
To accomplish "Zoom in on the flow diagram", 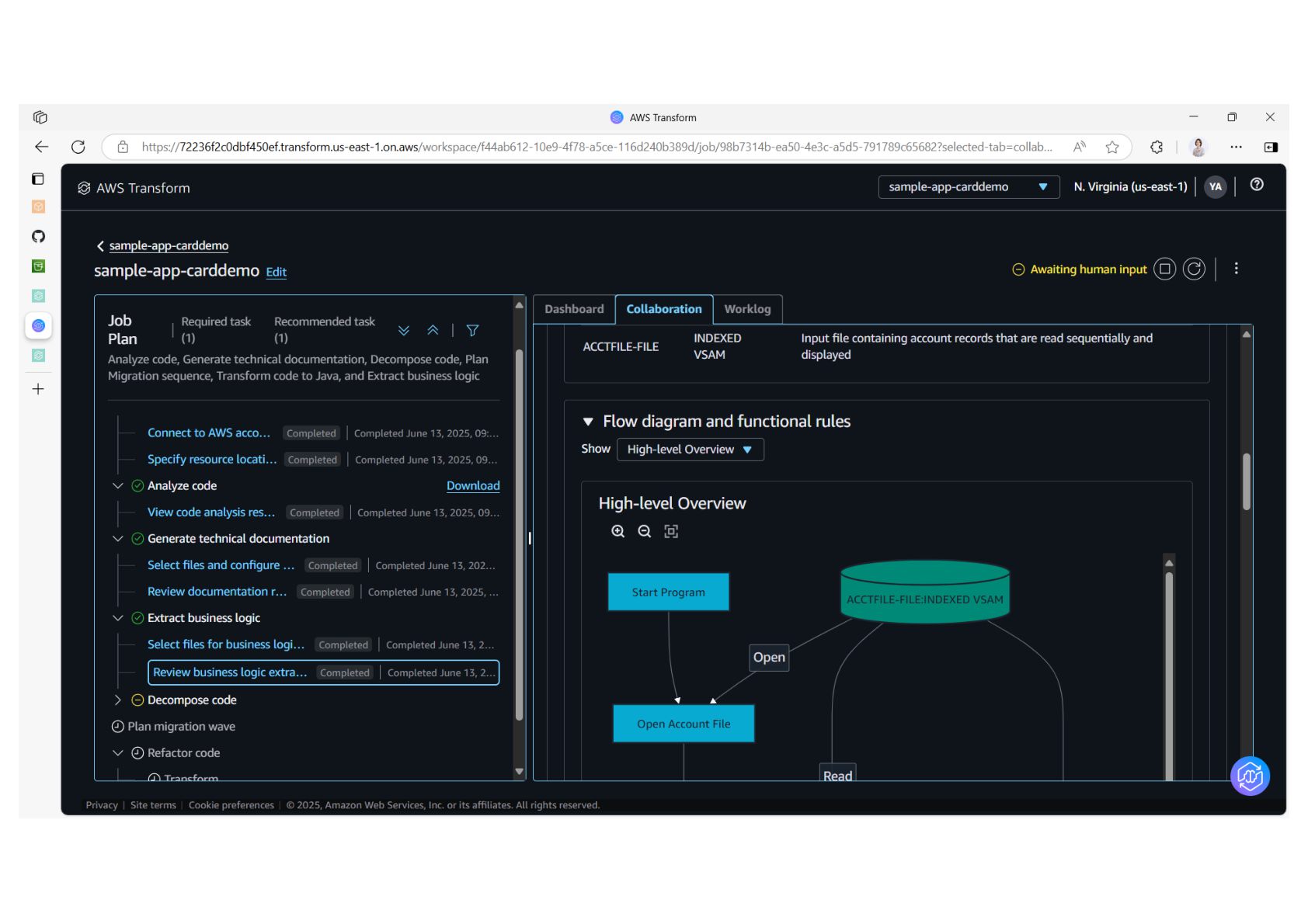I will tap(618, 531).
